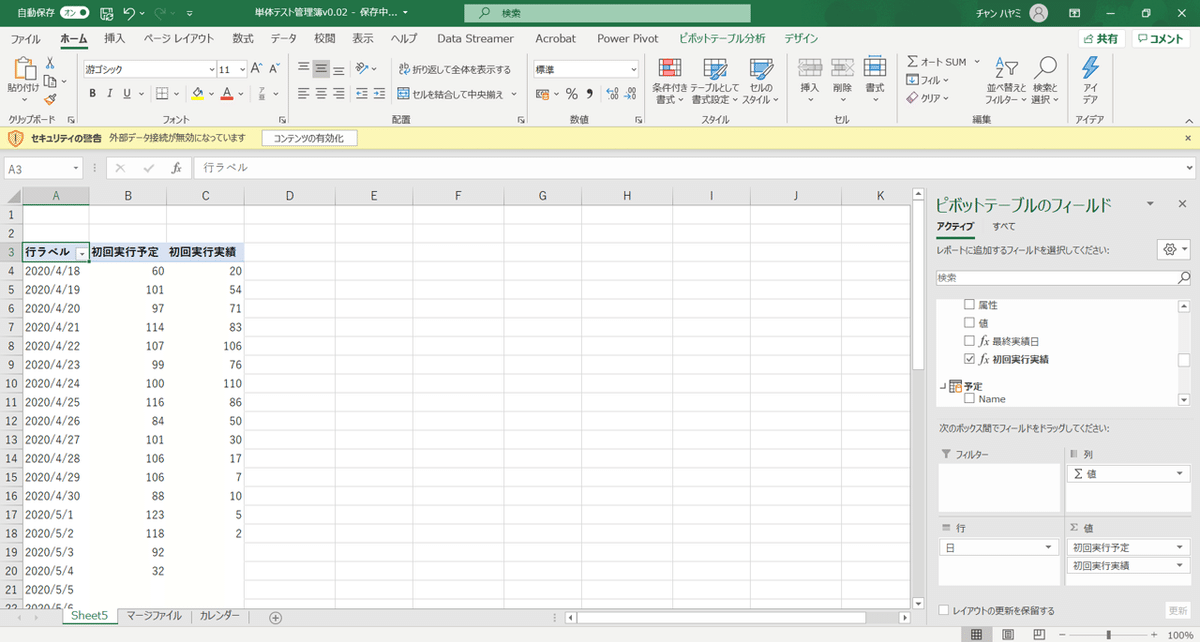1200x642 pixels.
Task: Open Sort and Filter (並べ替えとフィルター)
Action: pyautogui.click(x=1005, y=80)
